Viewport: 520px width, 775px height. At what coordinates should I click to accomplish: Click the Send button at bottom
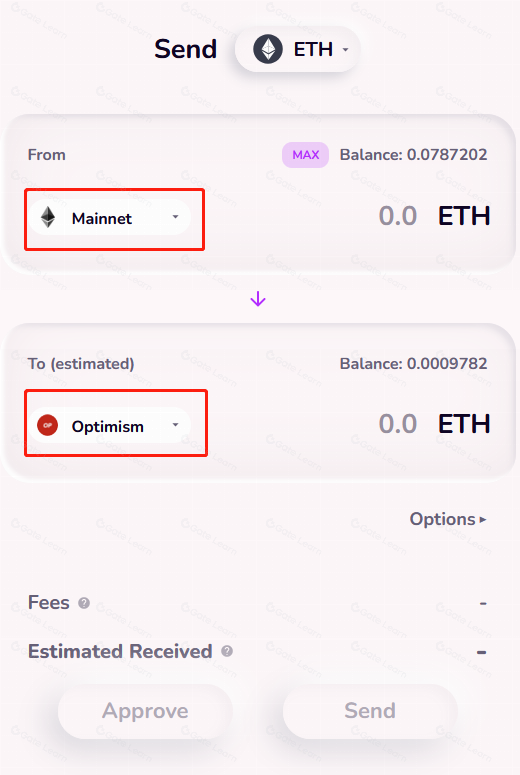point(370,711)
